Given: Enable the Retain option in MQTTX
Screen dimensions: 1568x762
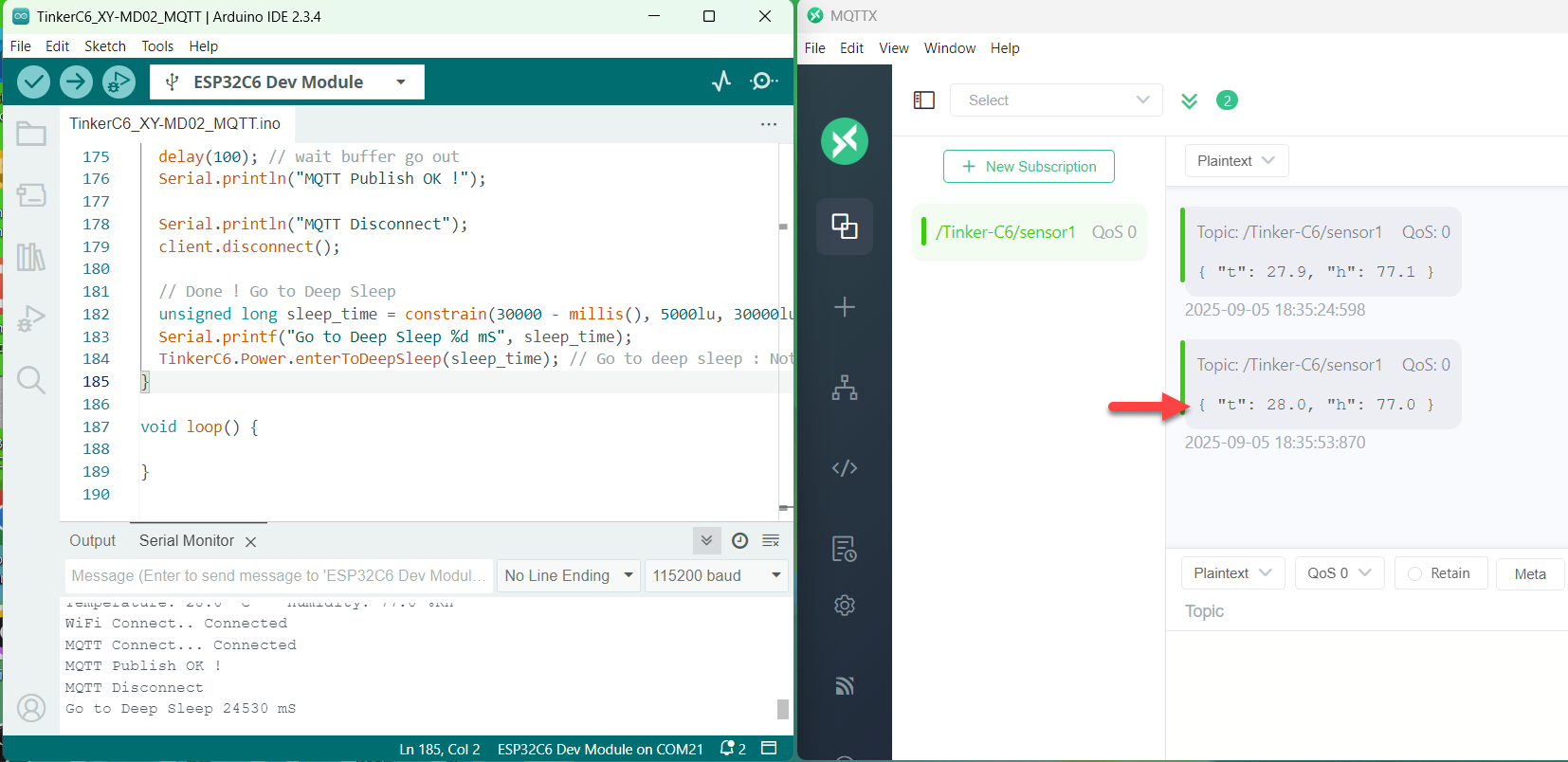Looking at the screenshot, I should point(1441,573).
